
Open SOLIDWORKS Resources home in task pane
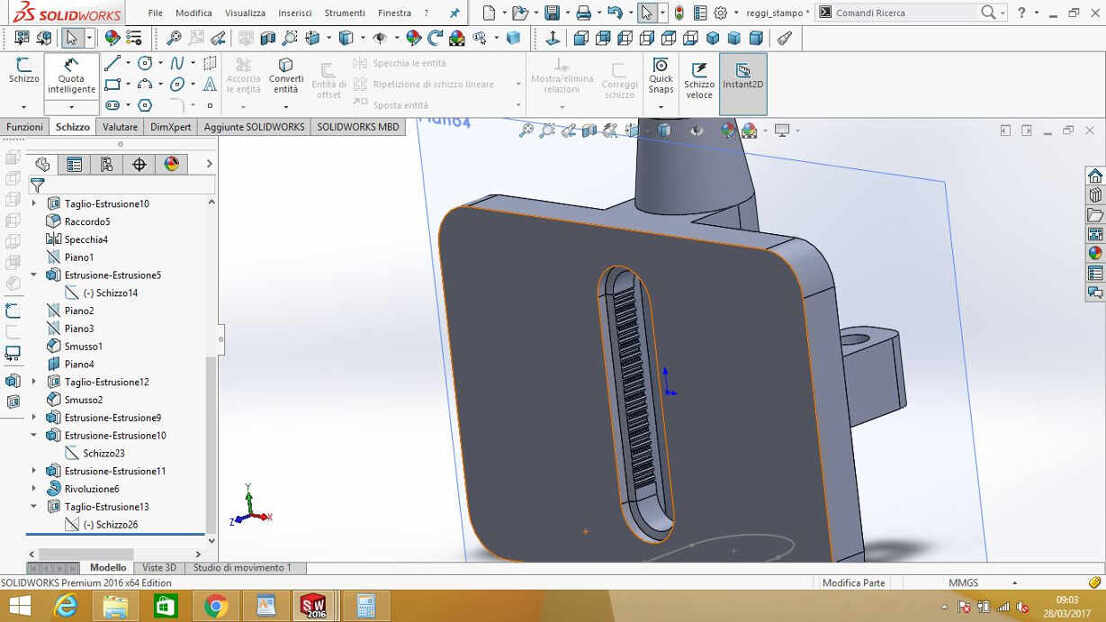(x=1095, y=176)
